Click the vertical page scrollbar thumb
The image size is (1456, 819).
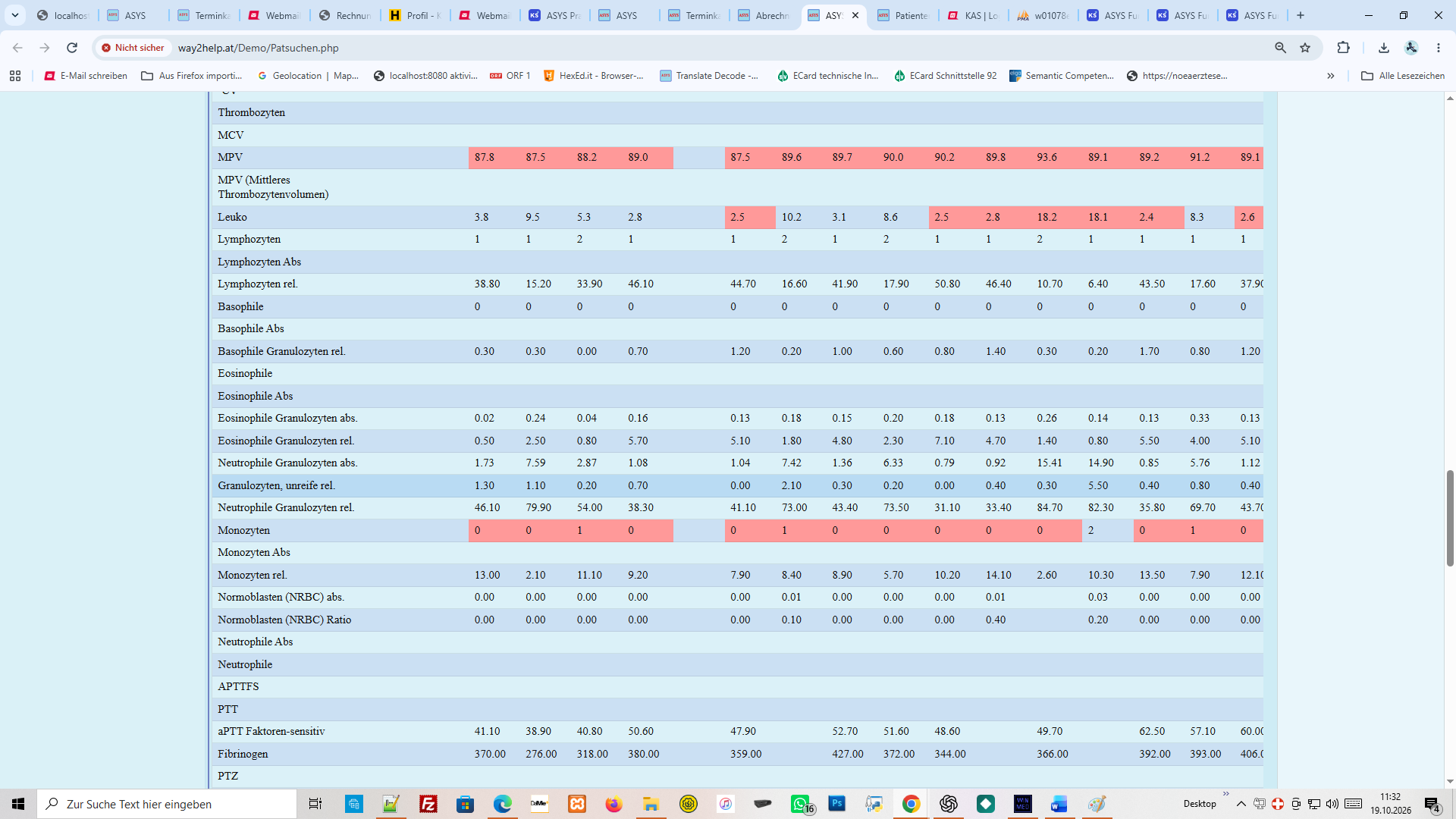(1450, 518)
